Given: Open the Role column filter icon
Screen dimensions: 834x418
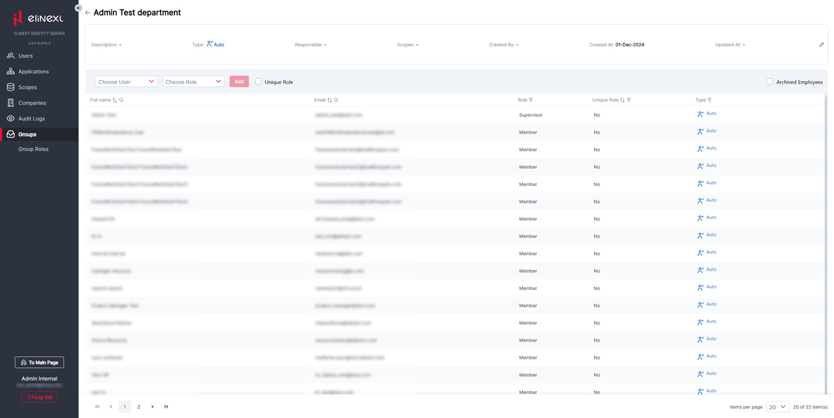Looking at the screenshot, I should 531,100.
